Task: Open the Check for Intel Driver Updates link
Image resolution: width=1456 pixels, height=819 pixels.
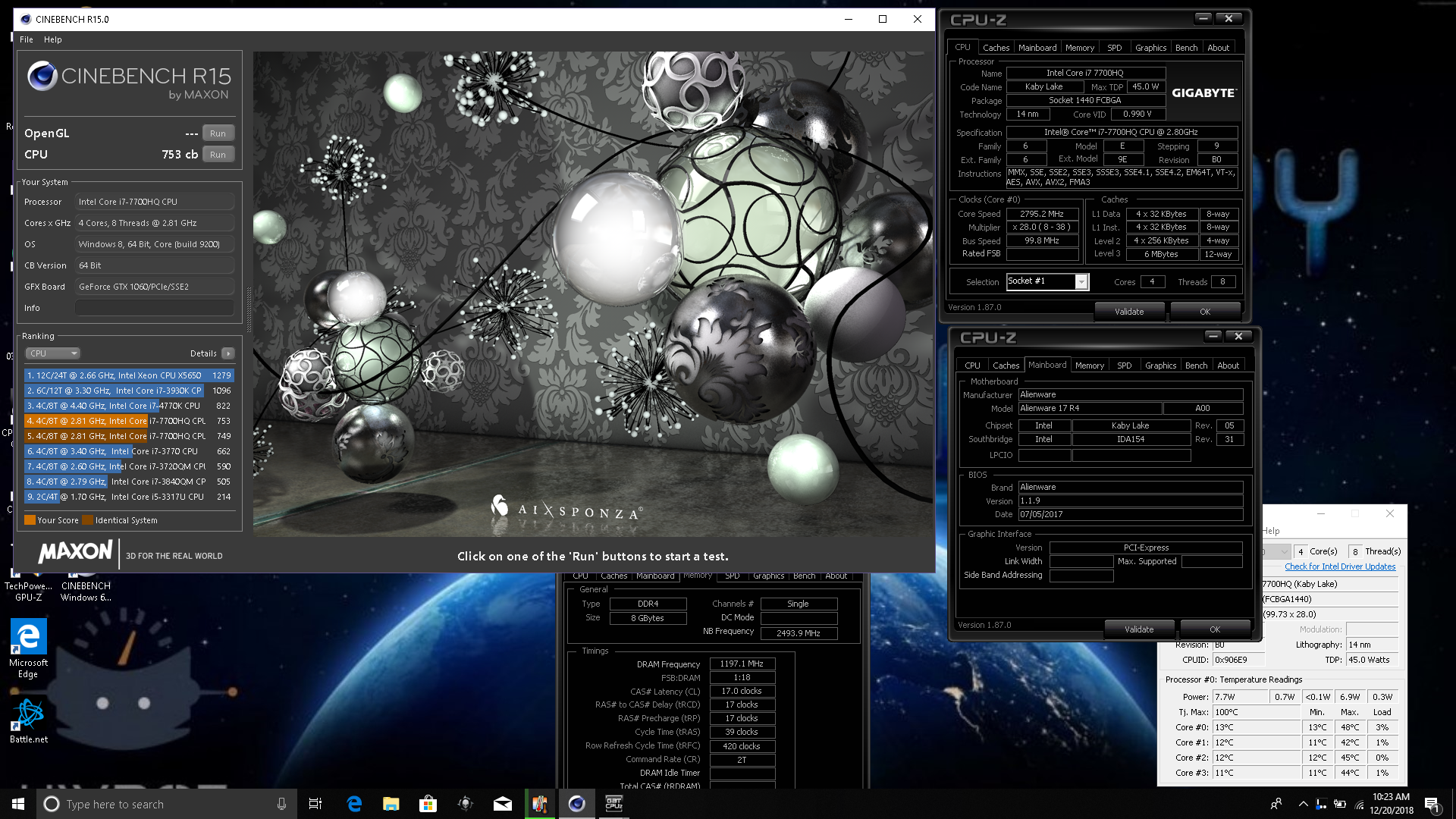Action: pos(1340,566)
